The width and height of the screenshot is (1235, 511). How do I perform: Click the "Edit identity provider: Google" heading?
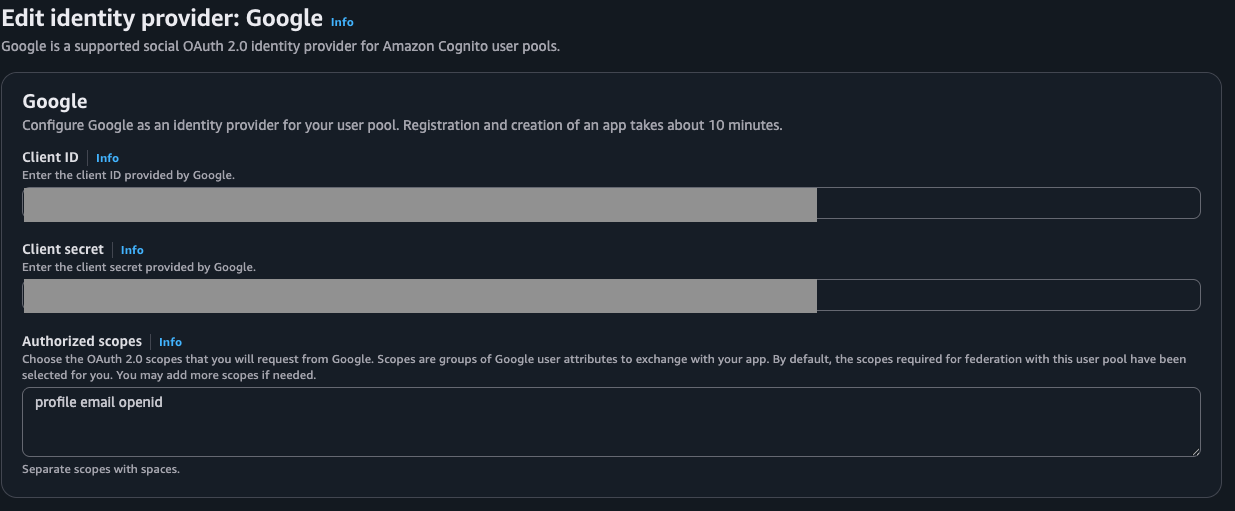pos(162,18)
